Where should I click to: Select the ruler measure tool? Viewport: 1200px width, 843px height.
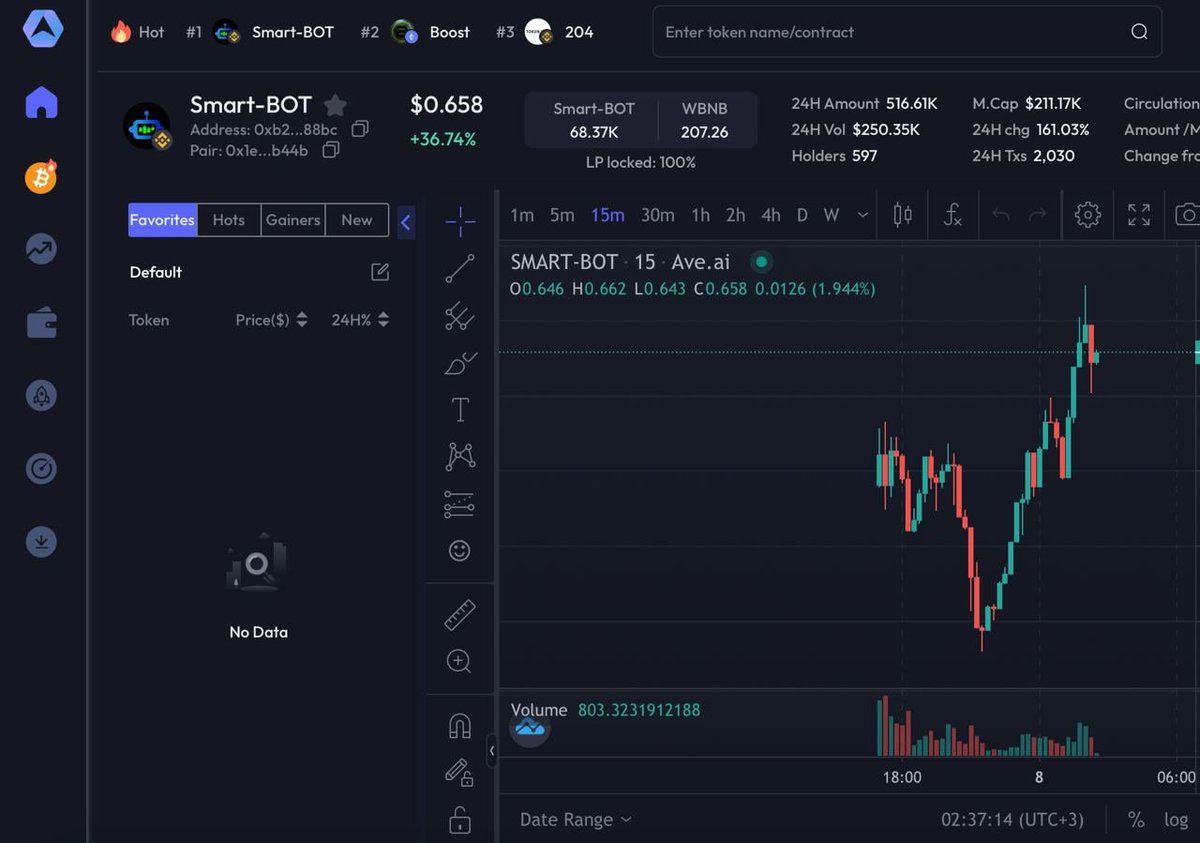(x=460, y=615)
